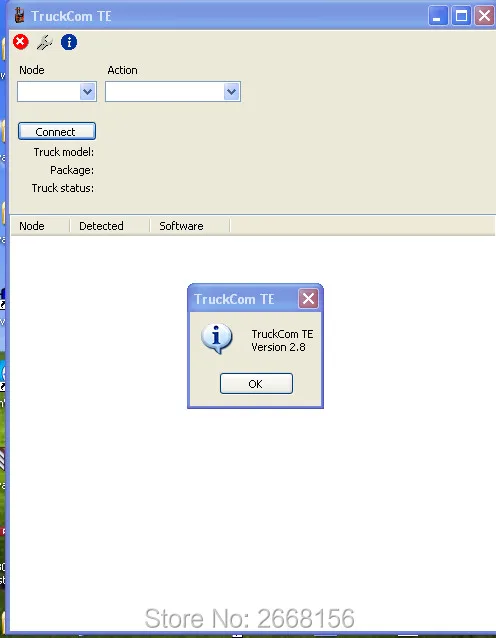Click the info bubble icon in dialog
496x638 pixels.
coord(216,339)
